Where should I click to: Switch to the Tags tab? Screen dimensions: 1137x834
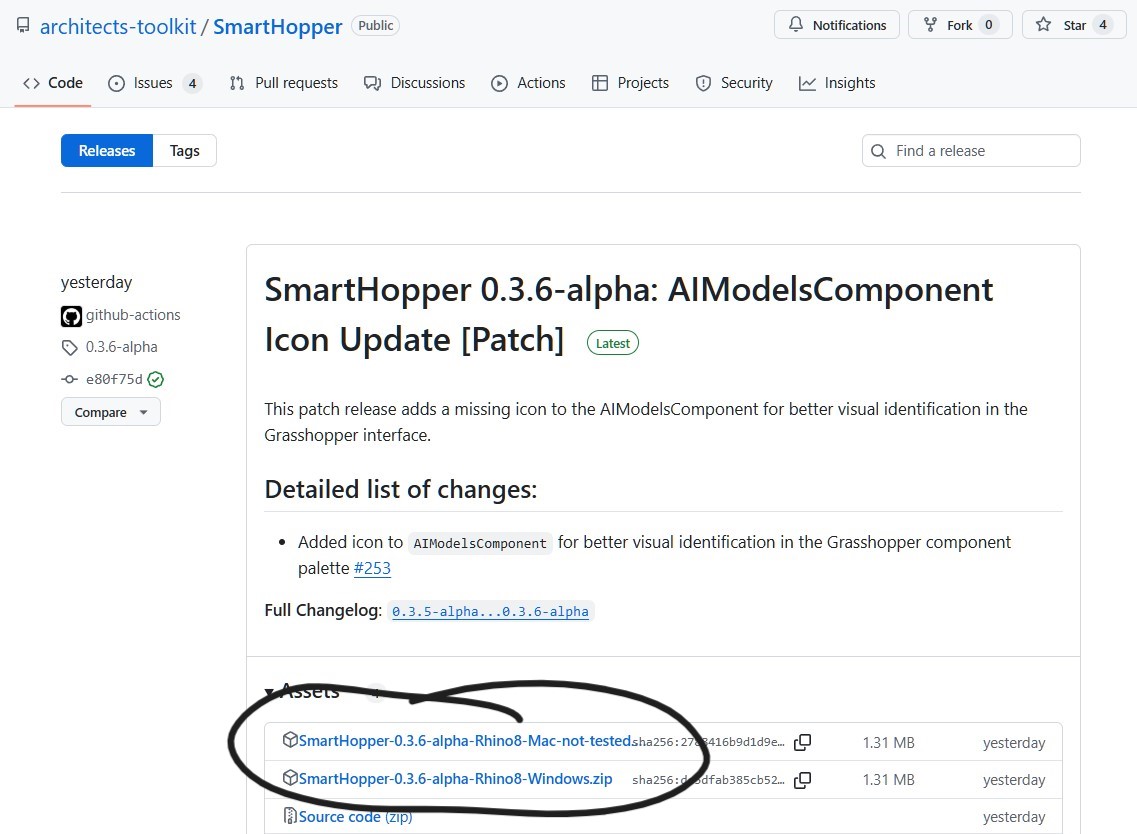184,150
